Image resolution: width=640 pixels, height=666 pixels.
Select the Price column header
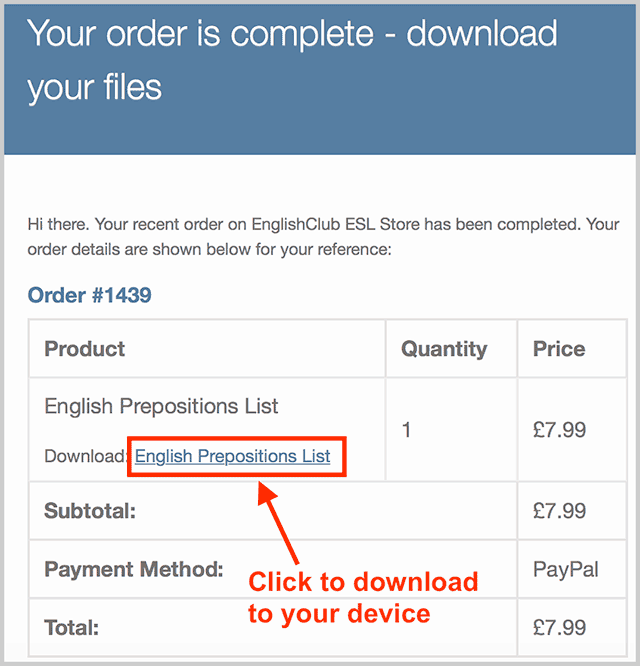click(559, 349)
